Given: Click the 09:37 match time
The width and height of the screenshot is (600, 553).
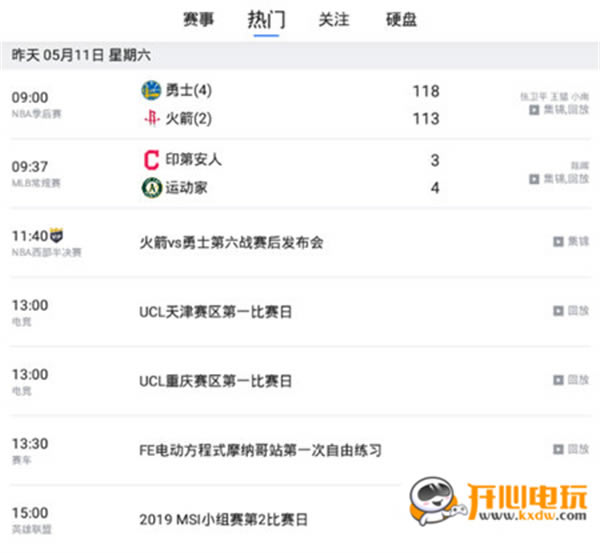Looking at the screenshot, I should 30,166.
